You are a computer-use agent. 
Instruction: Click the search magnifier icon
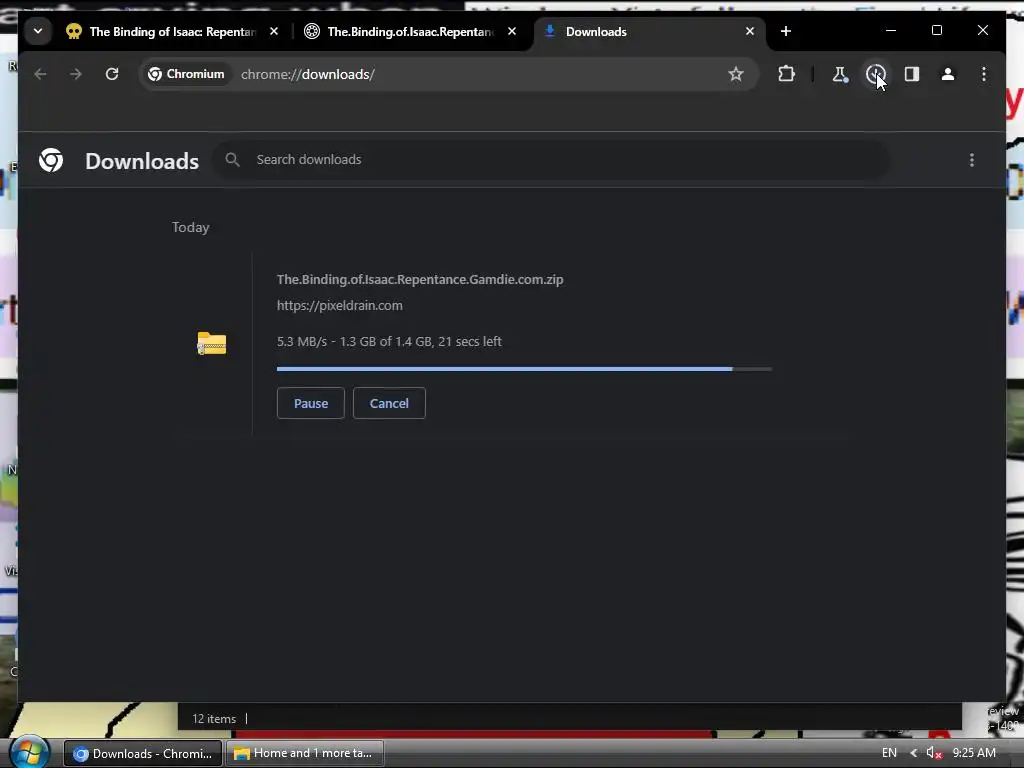click(x=232, y=159)
